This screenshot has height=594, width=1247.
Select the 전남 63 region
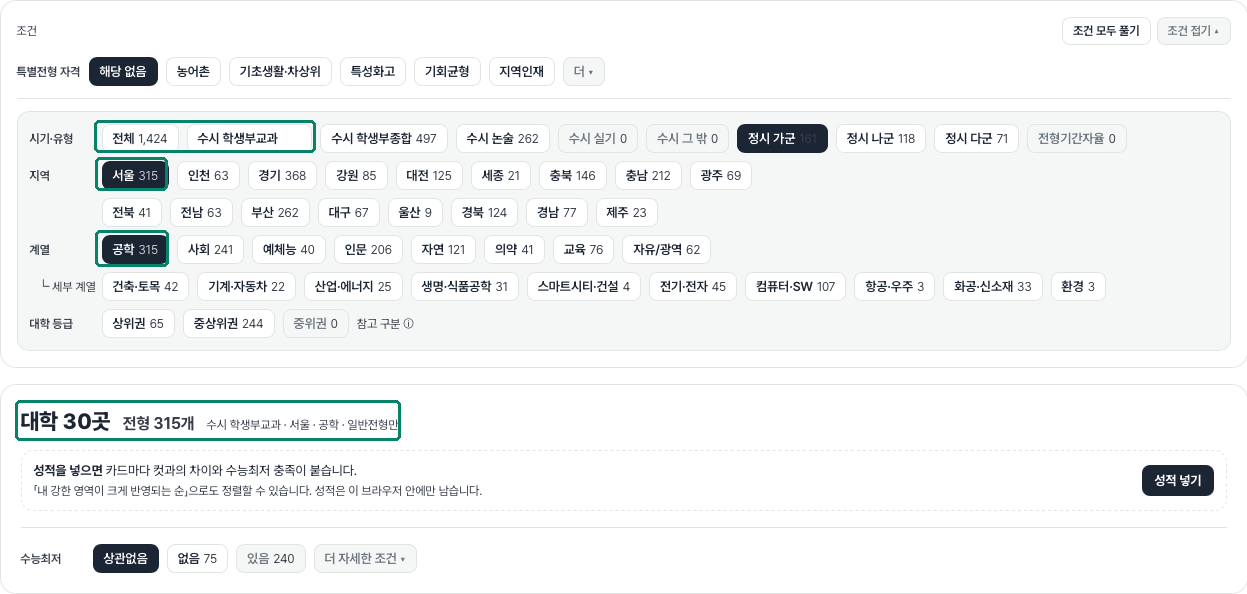click(201, 213)
